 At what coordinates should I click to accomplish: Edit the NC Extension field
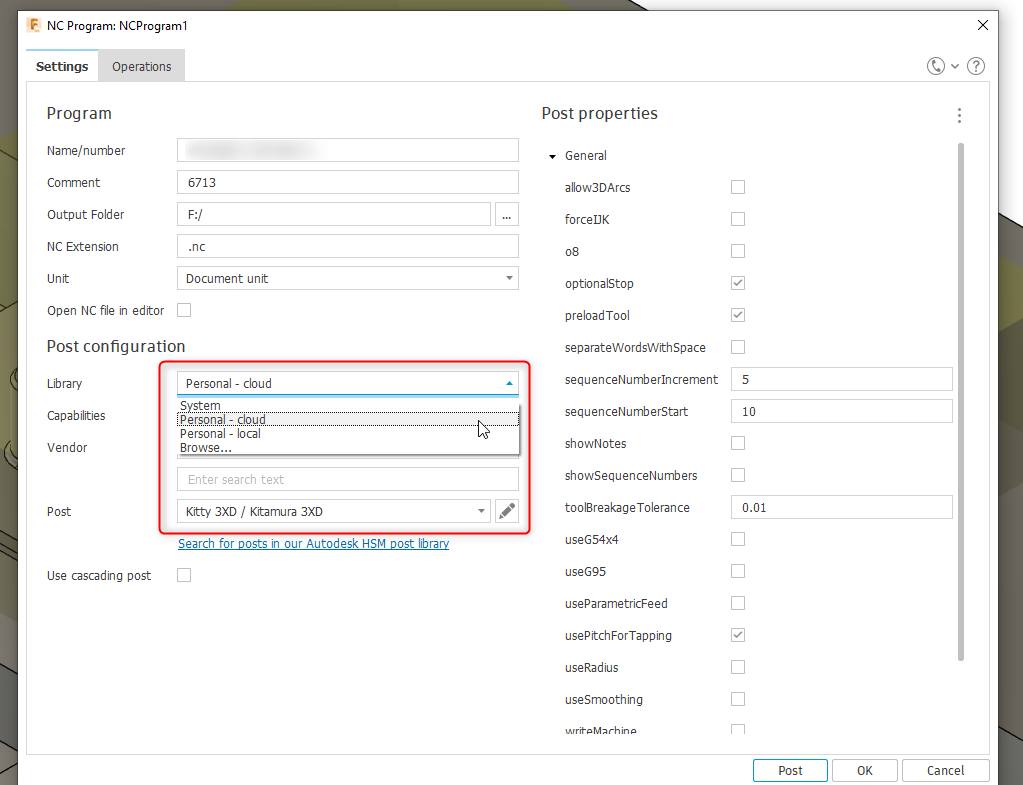click(x=348, y=246)
